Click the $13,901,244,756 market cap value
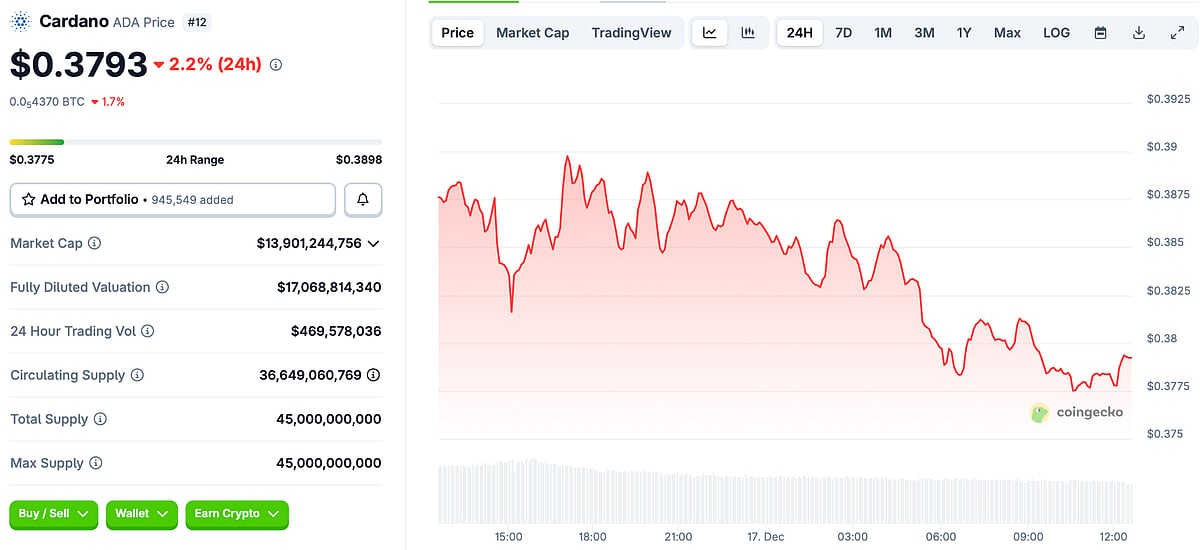Screen dimensions: 1200x550 pos(309,243)
